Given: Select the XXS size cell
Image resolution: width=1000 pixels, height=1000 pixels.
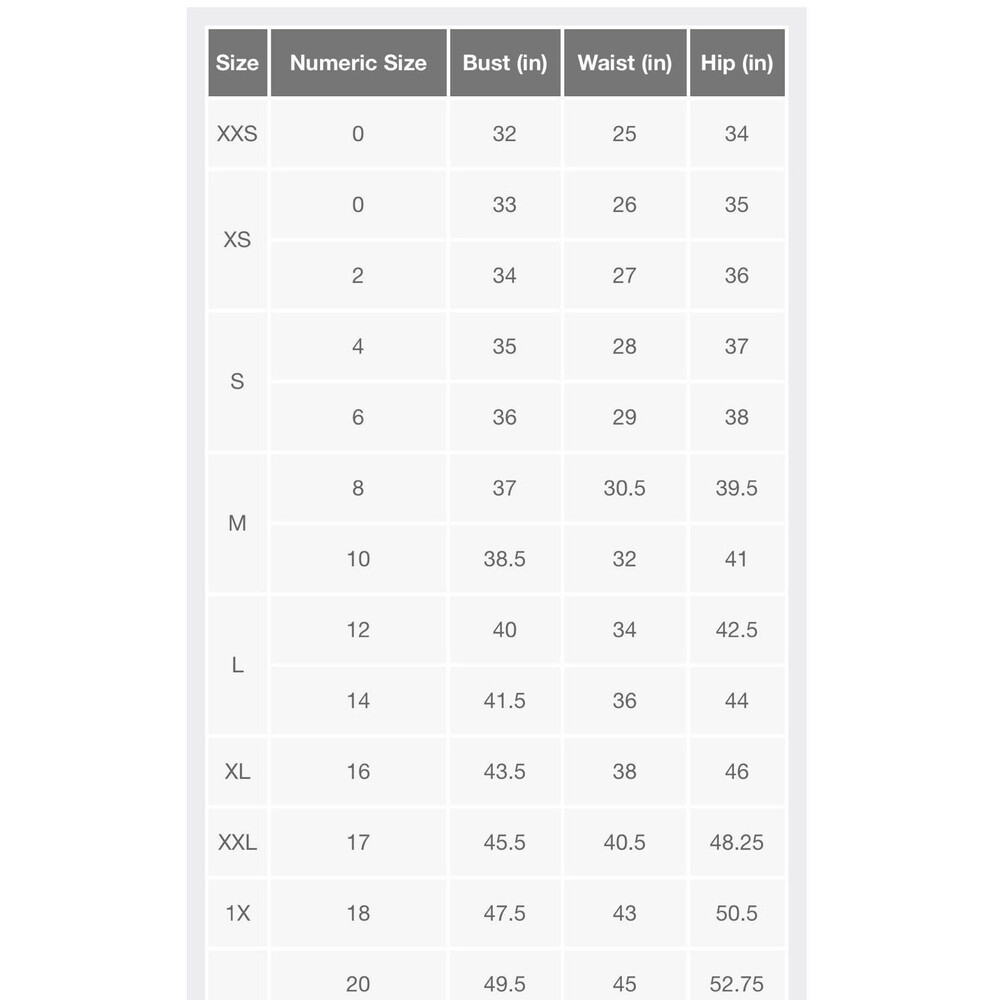Looking at the screenshot, I should pos(237,133).
